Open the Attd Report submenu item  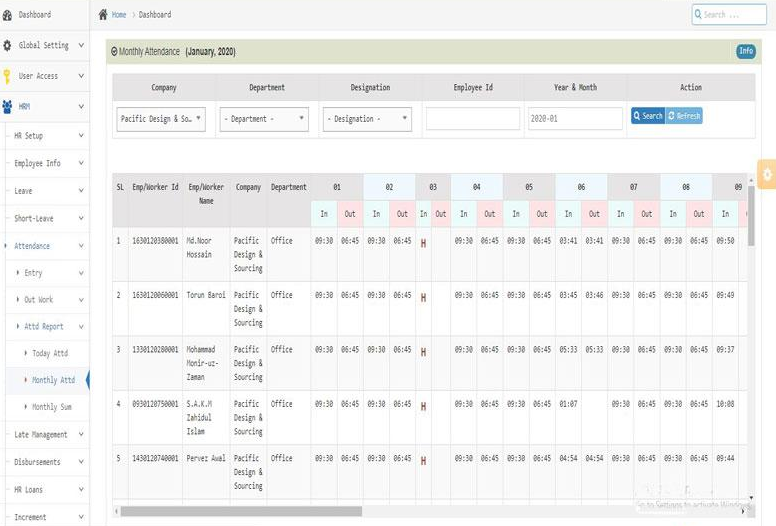tap(44, 327)
